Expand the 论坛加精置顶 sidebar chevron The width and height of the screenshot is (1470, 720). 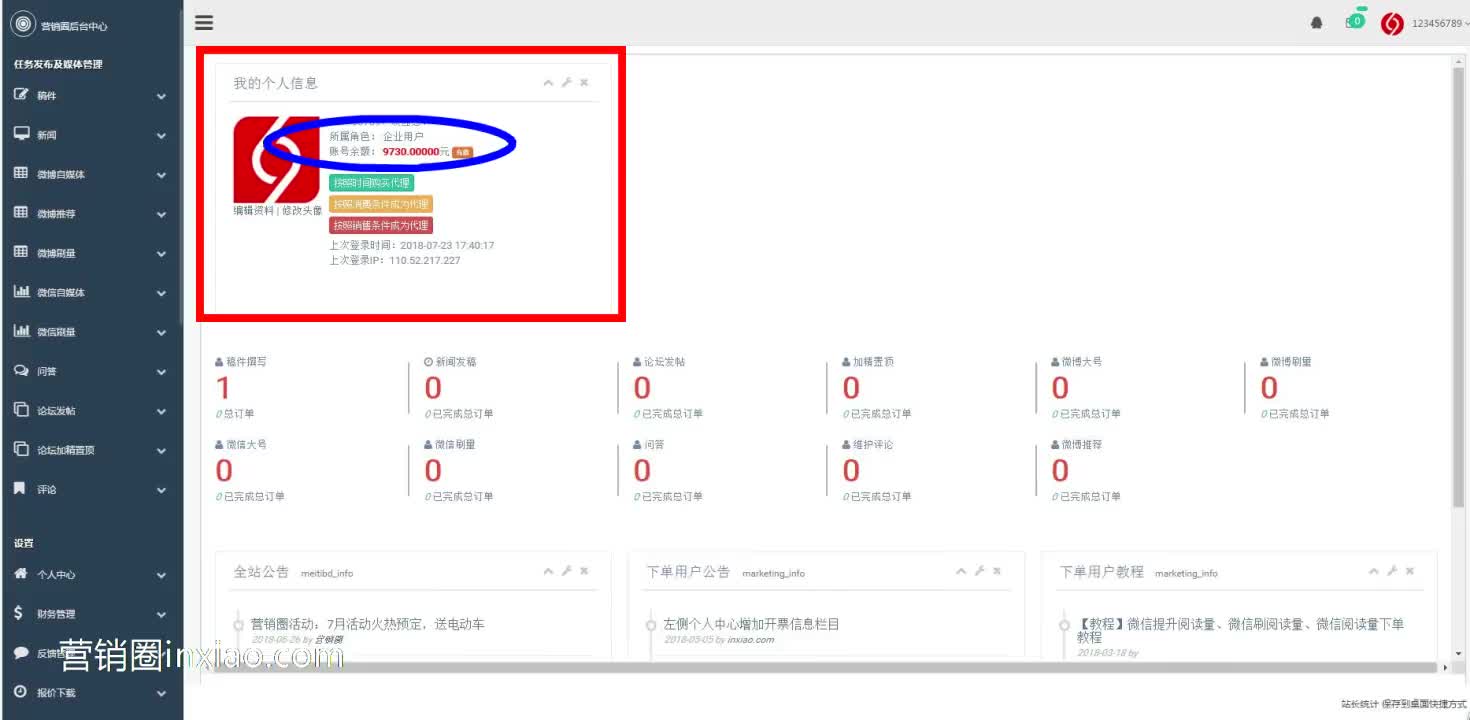pos(161,451)
